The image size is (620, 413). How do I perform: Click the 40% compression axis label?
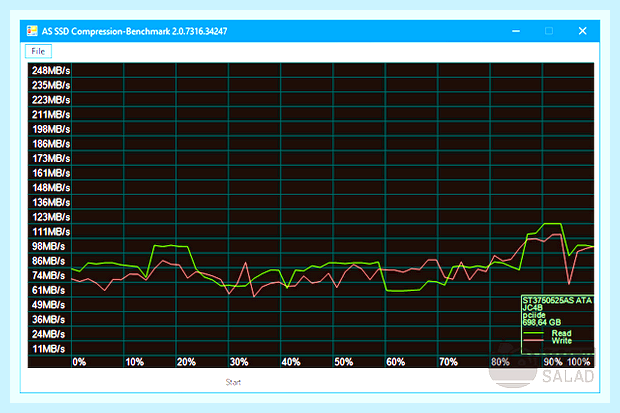pos(291,362)
